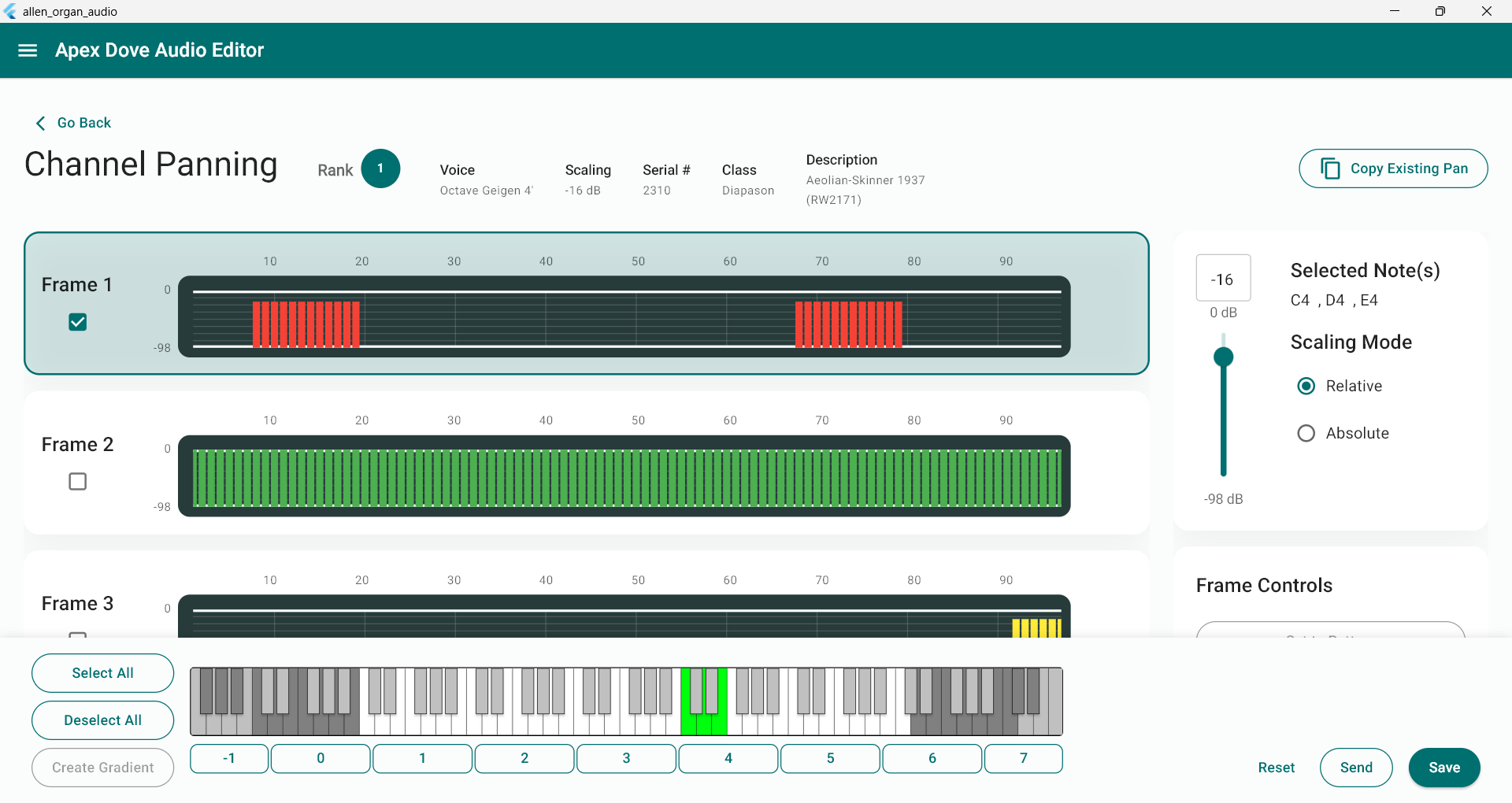The image size is (1512, 803).
Task: Adjust the dB gain vertical slider
Action: pos(1223,356)
